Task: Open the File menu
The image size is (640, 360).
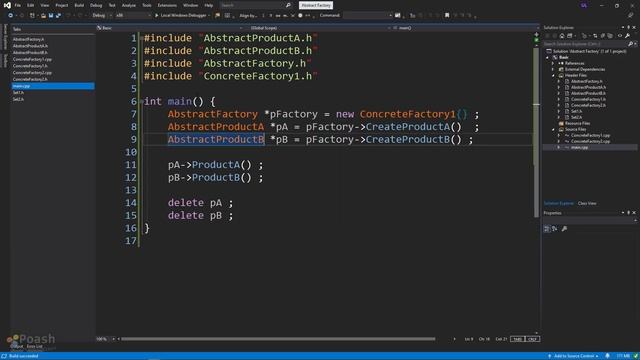Action: point(18,5)
